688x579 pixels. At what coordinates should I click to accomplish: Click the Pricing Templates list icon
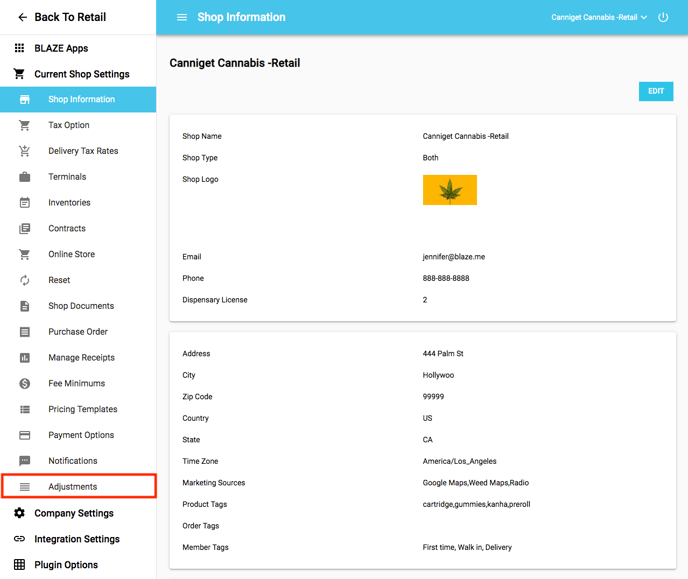[25, 409]
